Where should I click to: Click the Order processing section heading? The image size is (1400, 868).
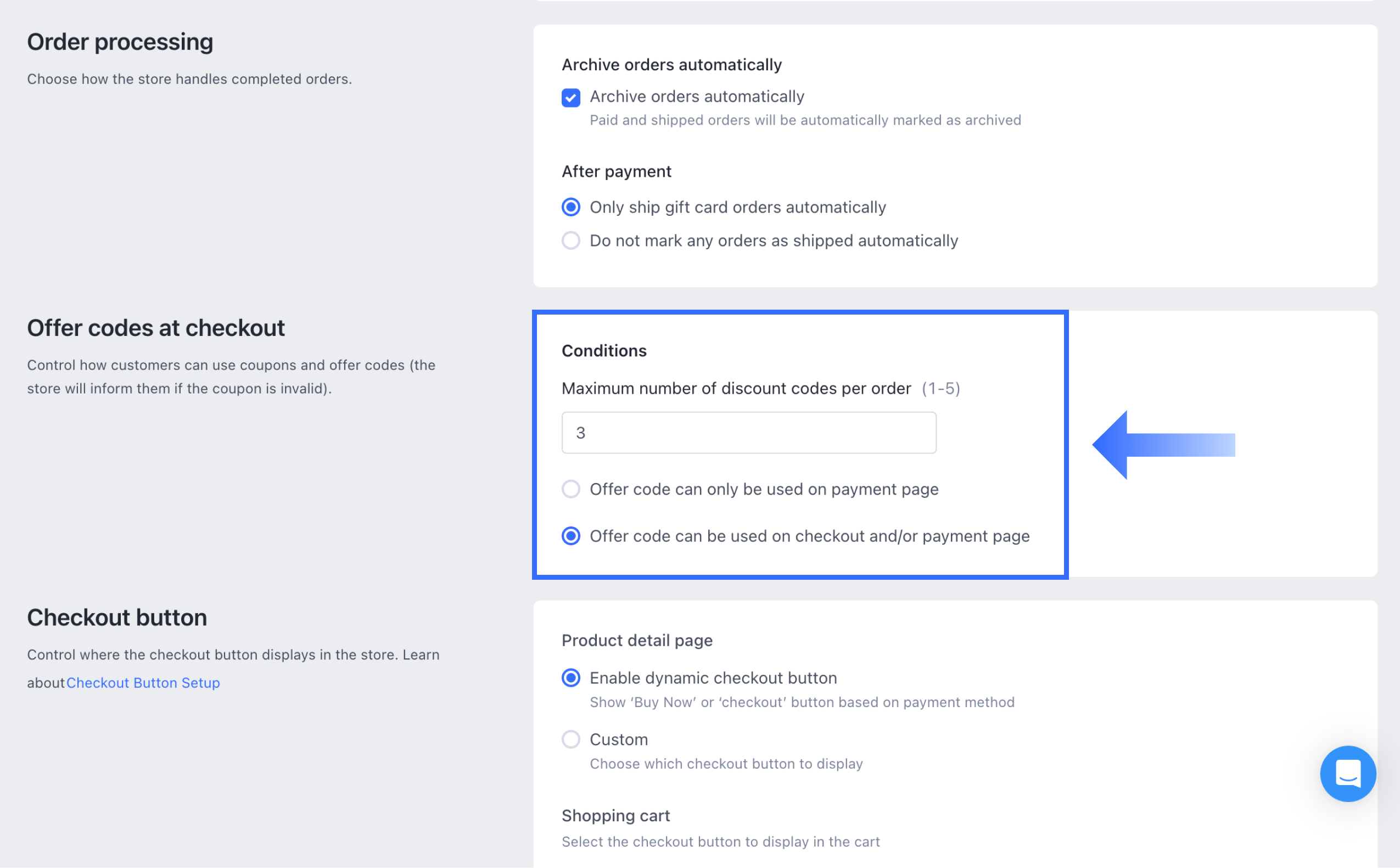click(x=120, y=42)
